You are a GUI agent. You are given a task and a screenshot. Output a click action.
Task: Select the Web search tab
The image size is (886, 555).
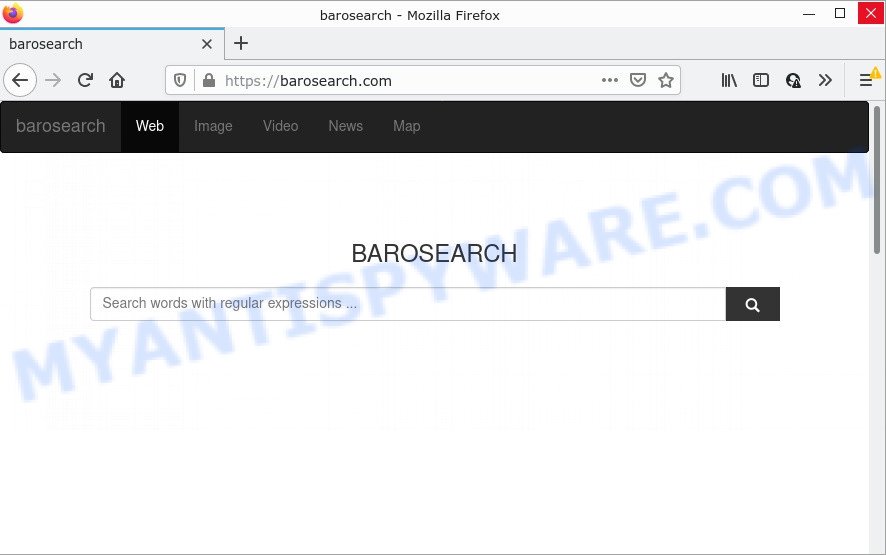[x=150, y=126]
